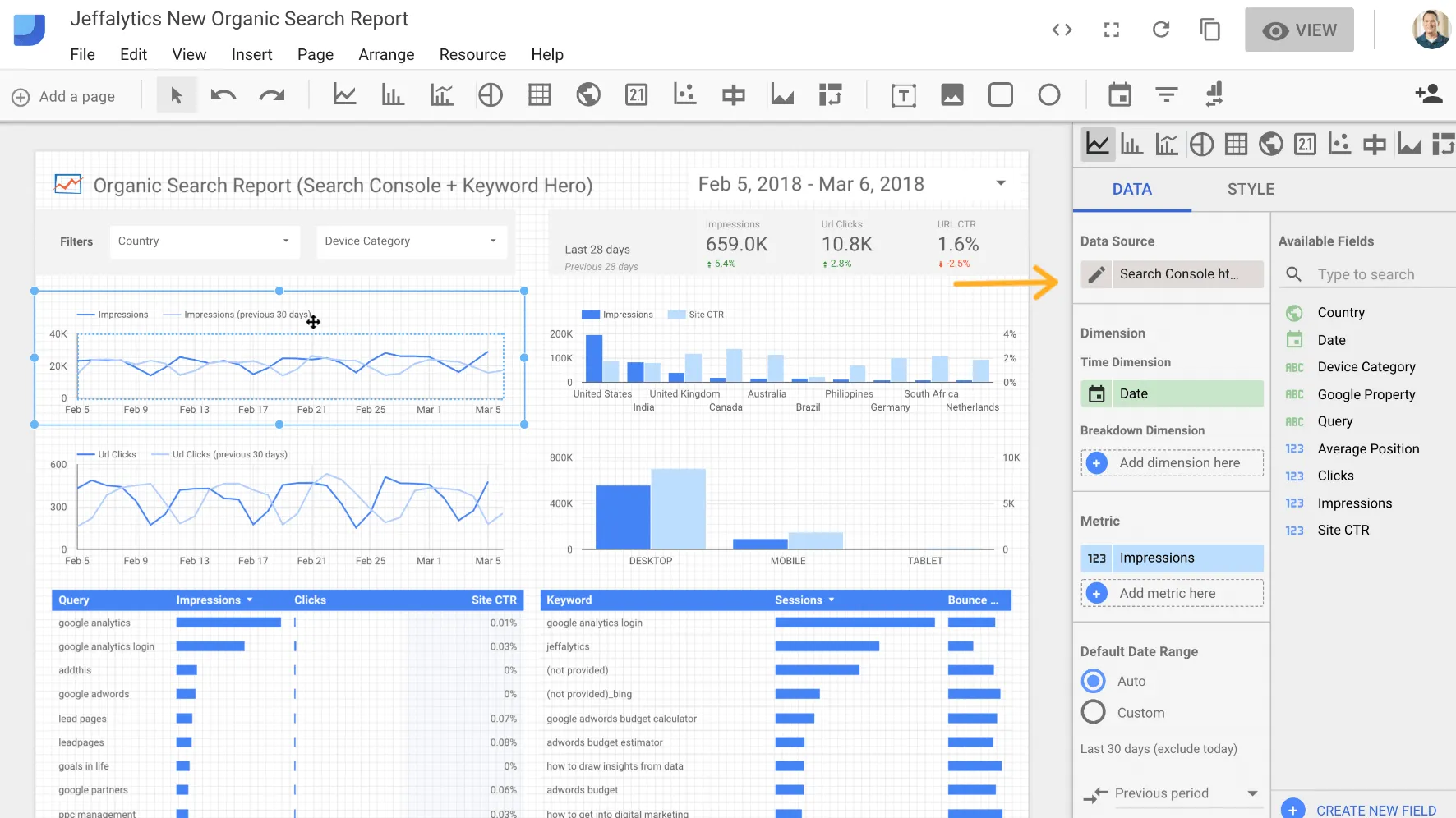Viewport: 1456px width, 818px height.
Task: Select Custom default date range
Action: coord(1094,712)
